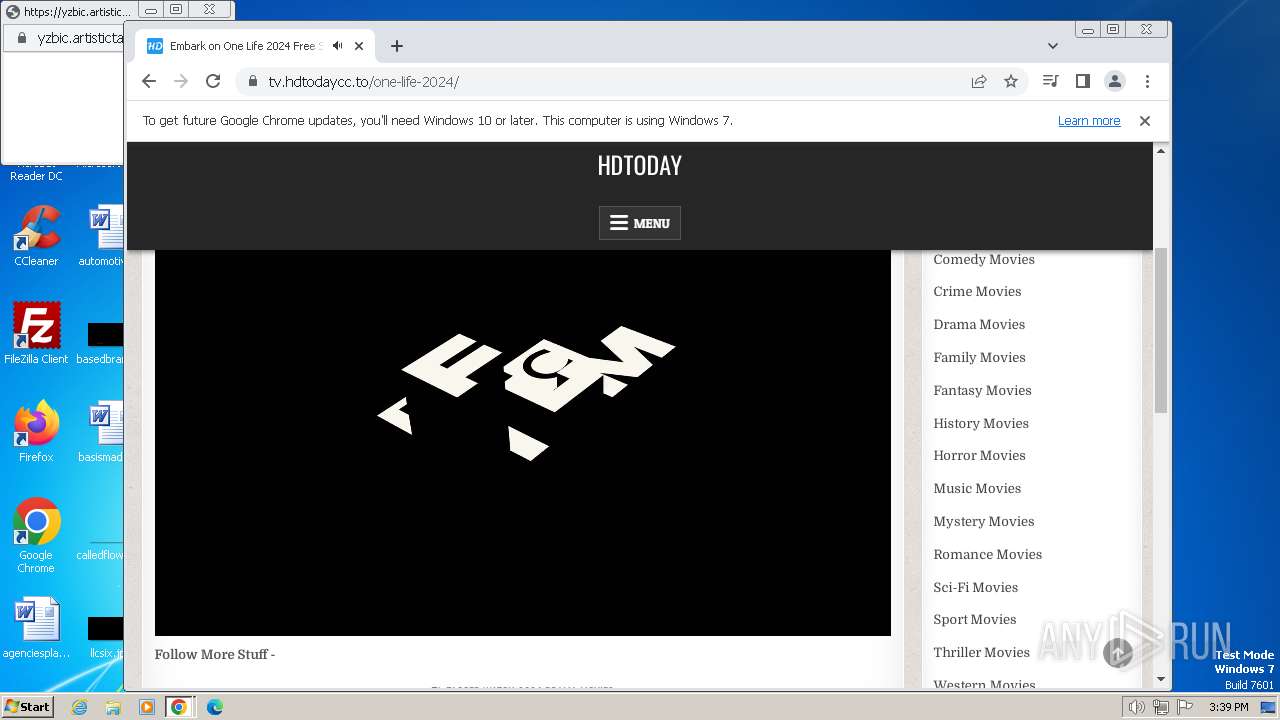Open Sci-Fi Movies category
This screenshot has height=720, width=1280.
coord(975,588)
